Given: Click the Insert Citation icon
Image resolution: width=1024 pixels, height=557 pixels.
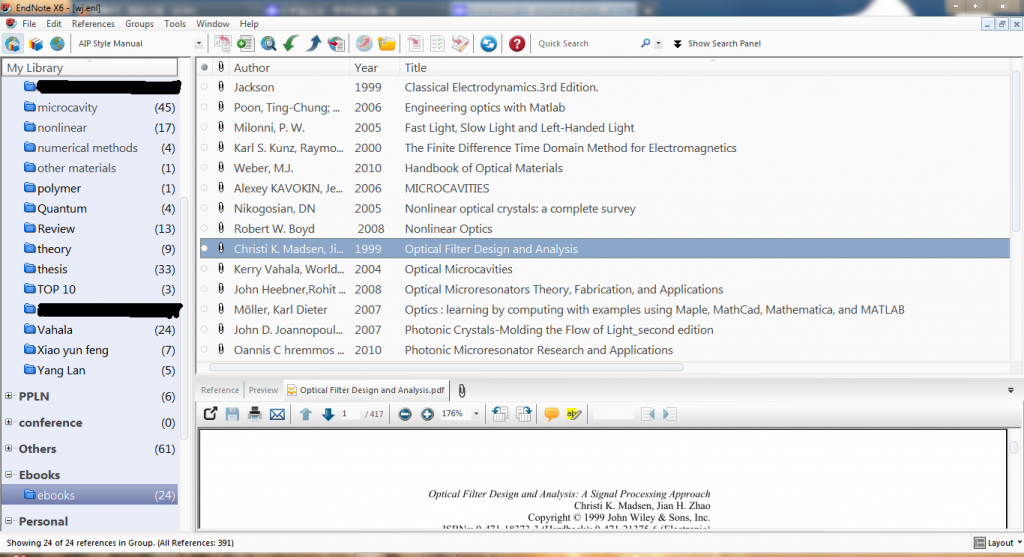Looking at the screenshot, I should pyautogui.click(x=415, y=44).
